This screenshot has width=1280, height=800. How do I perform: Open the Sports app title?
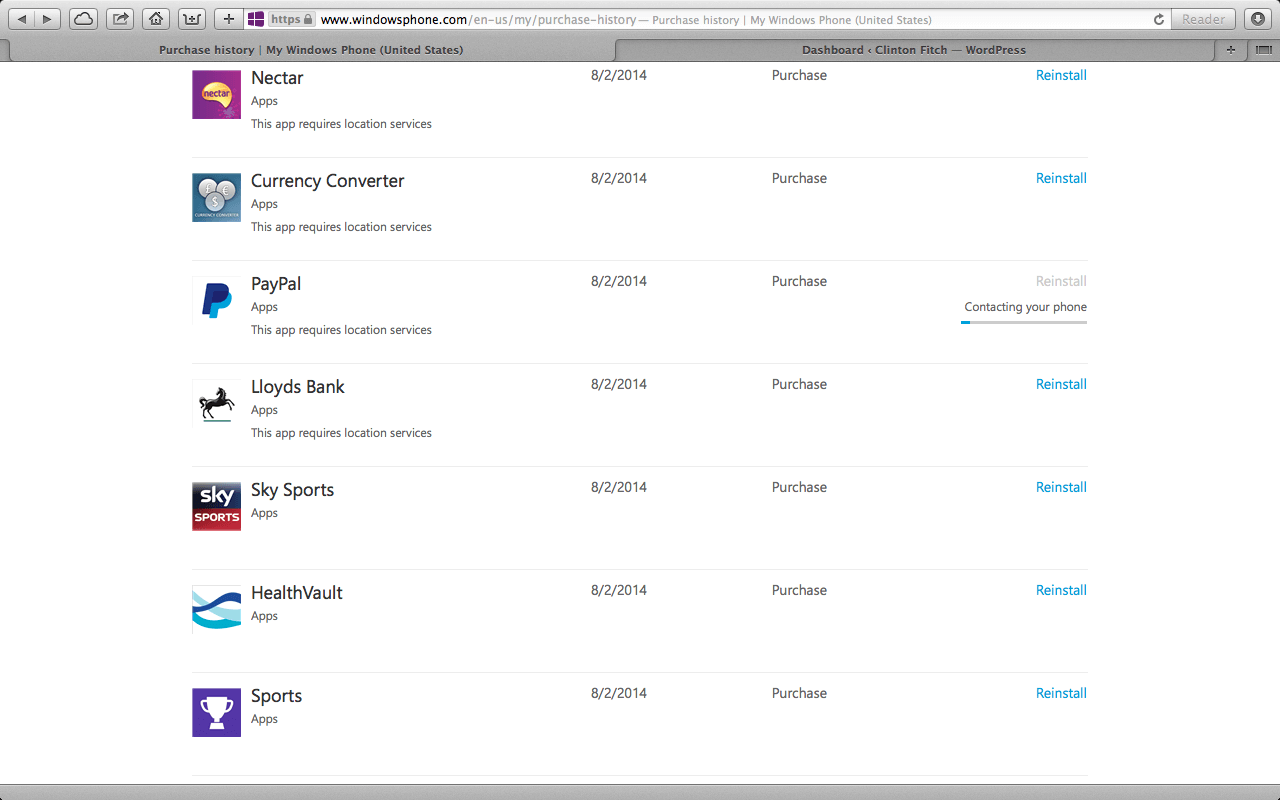pyautogui.click(x=276, y=696)
